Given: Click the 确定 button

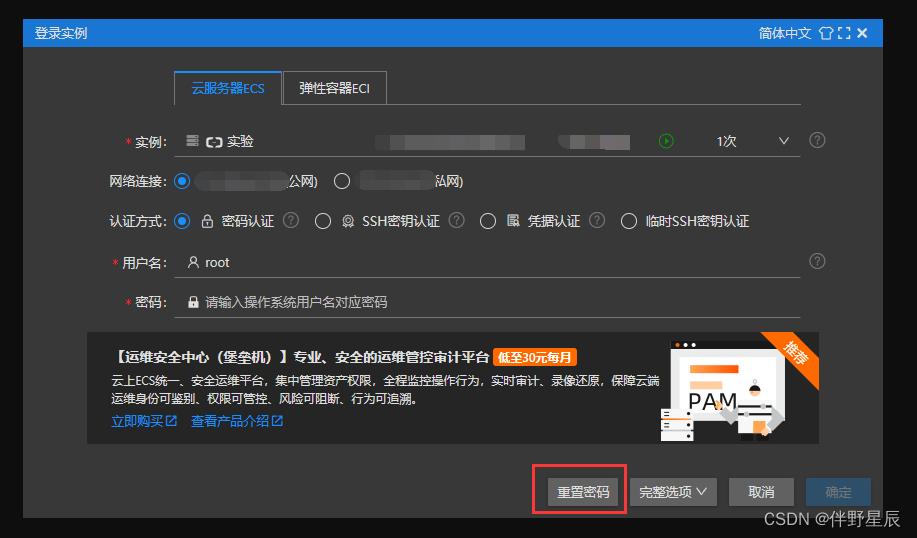Looking at the screenshot, I should click(x=838, y=492).
